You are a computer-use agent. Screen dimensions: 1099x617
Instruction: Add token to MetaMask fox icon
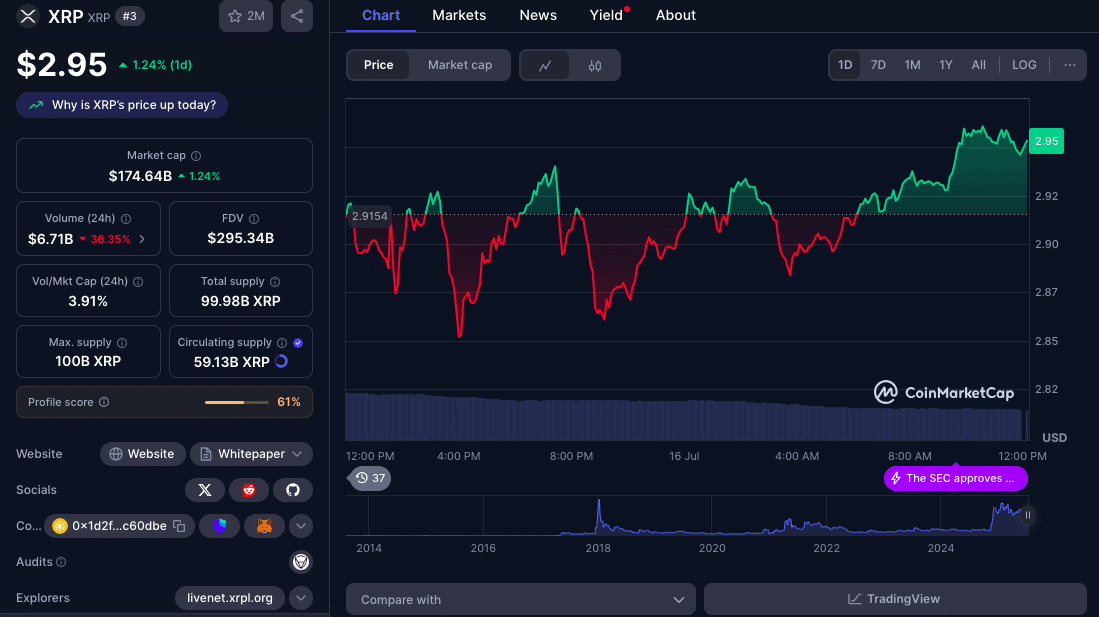point(264,526)
